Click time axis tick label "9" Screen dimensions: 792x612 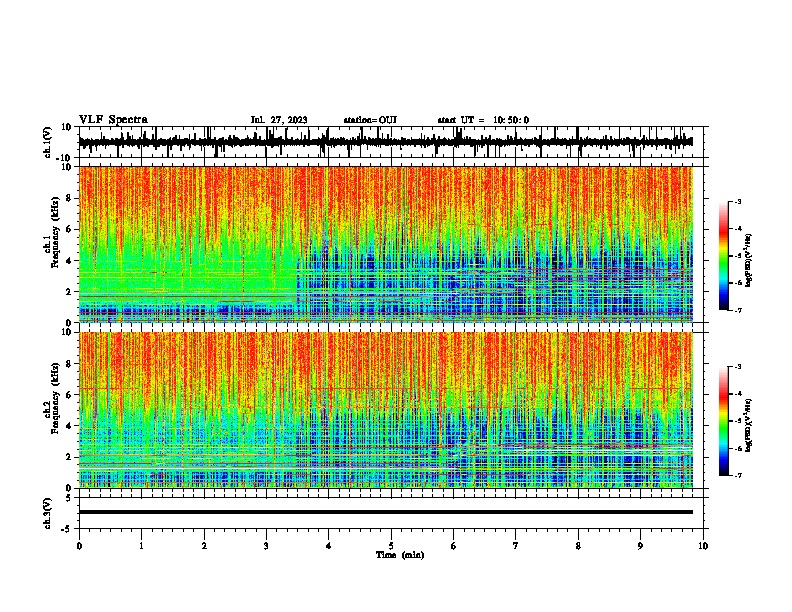click(640, 546)
